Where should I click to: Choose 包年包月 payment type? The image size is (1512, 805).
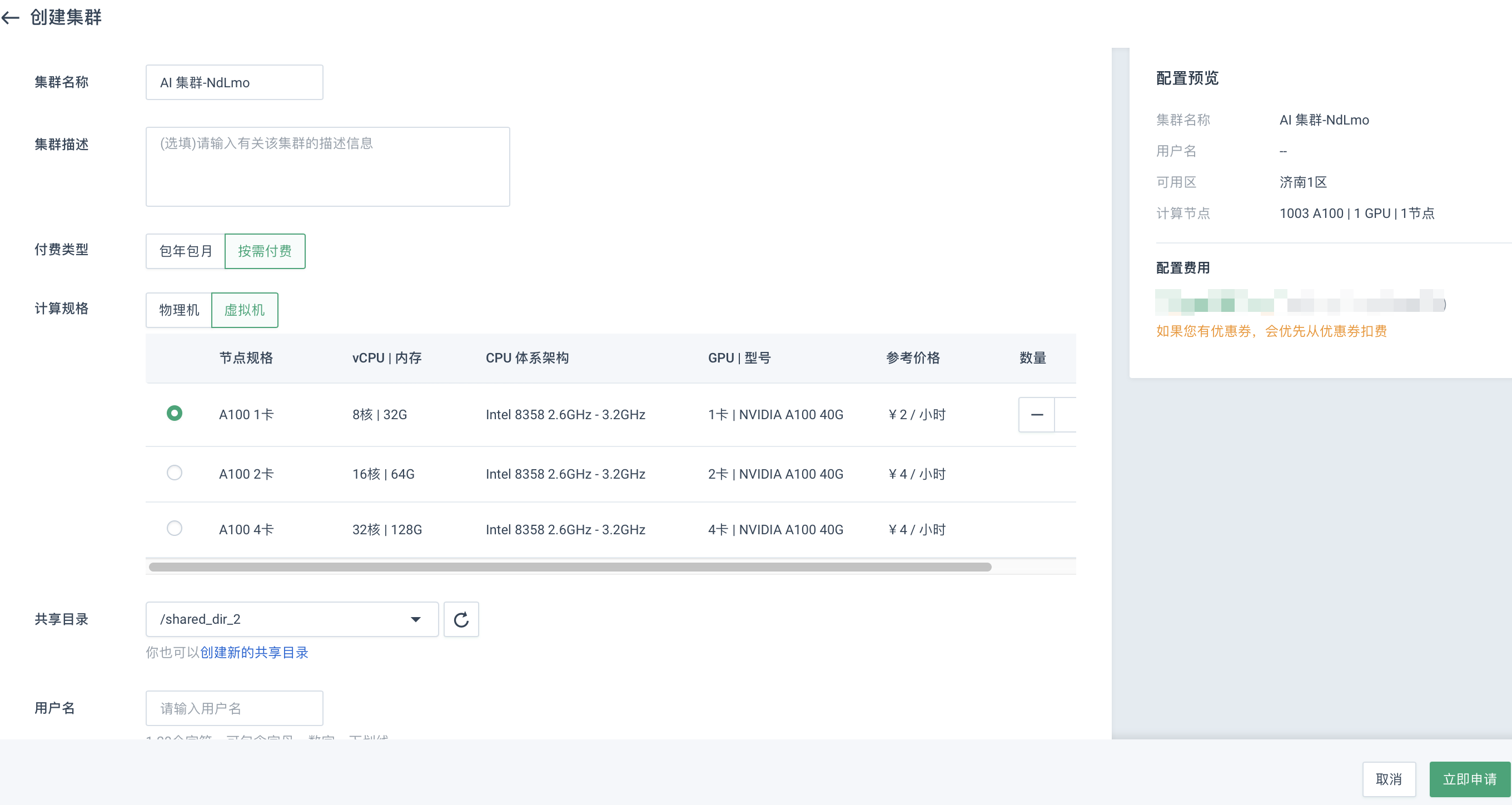click(186, 251)
